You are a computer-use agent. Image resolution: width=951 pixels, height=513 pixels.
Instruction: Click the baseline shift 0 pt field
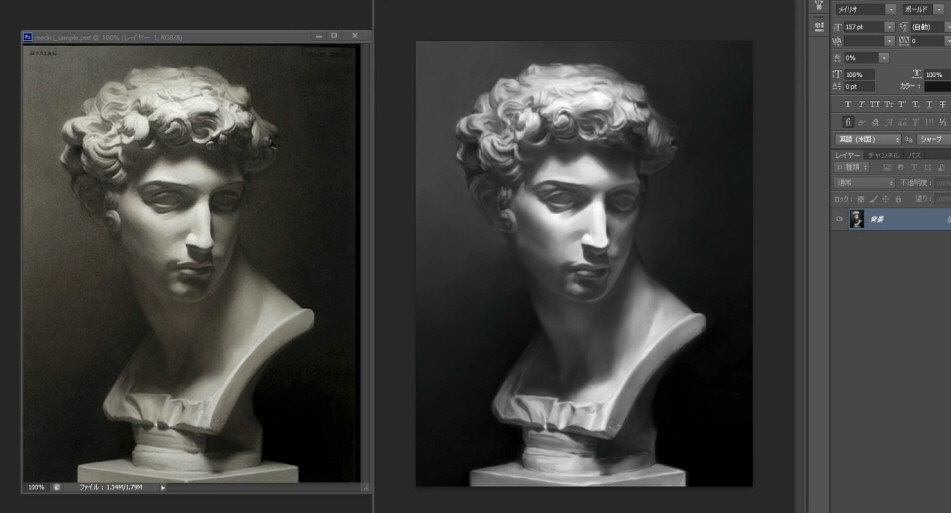pos(859,87)
